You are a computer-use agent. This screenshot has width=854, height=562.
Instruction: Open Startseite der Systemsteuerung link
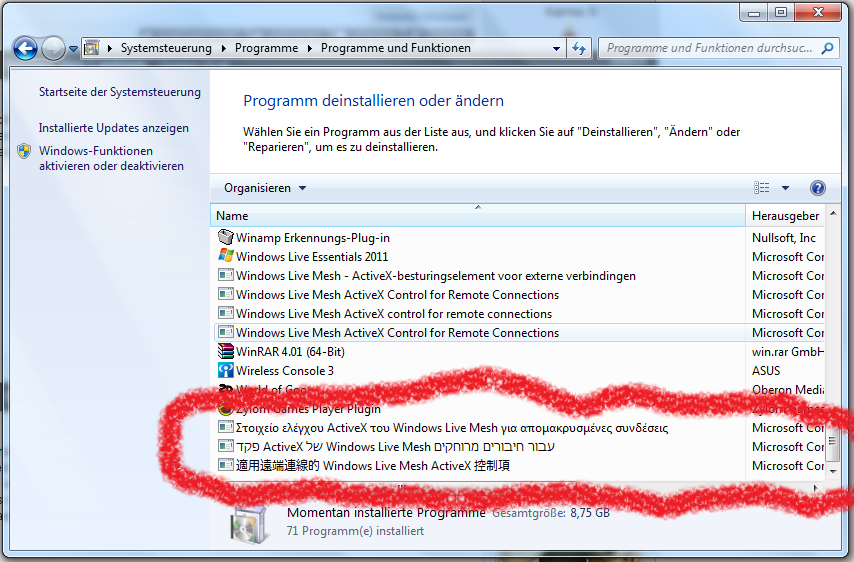point(119,92)
